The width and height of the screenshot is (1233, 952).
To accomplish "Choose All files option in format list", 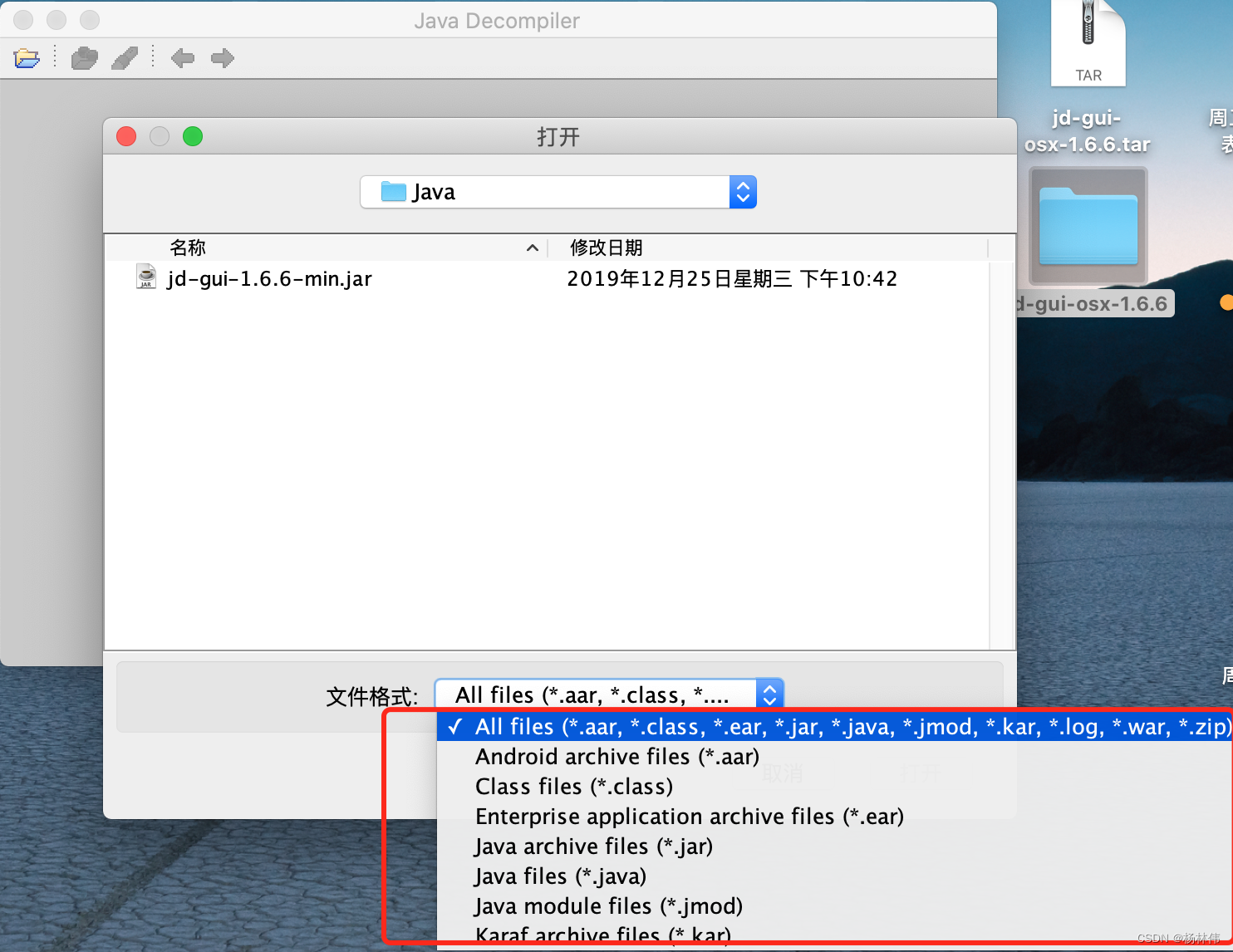I will [835, 727].
